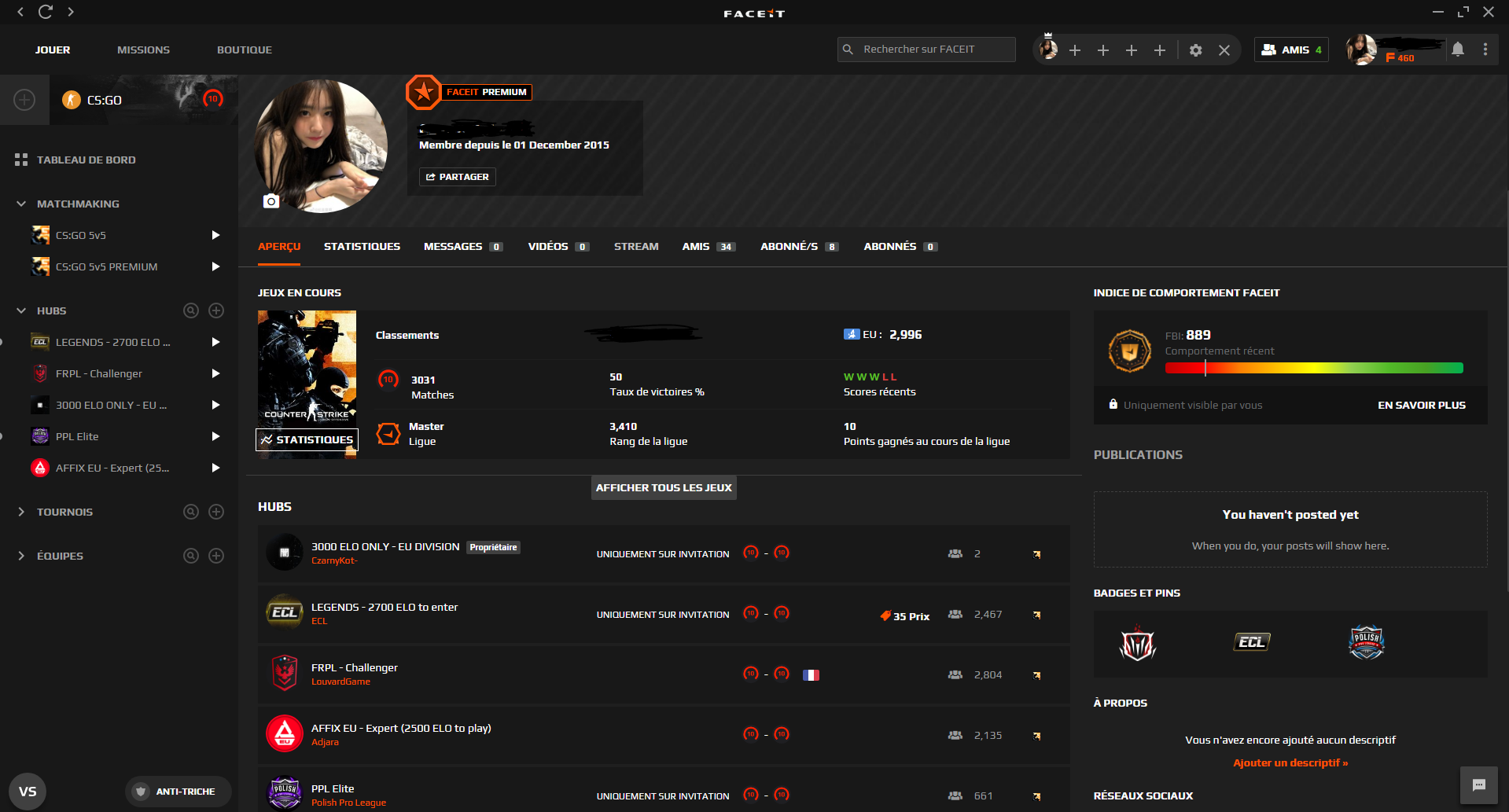Image resolution: width=1509 pixels, height=812 pixels.
Task: Add first empty party slot plus
Action: (1075, 50)
